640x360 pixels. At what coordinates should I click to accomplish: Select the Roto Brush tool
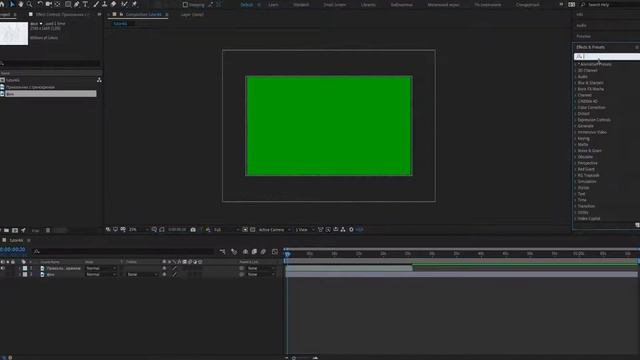pyautogui.click(x=124, y=4)
